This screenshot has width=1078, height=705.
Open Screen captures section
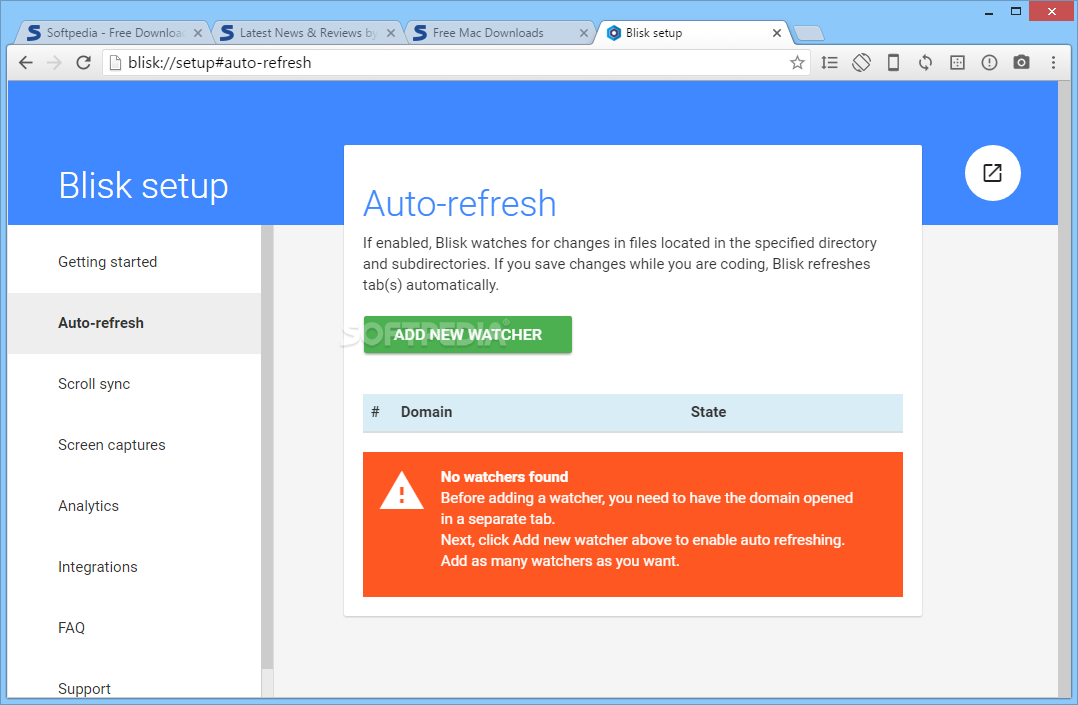(135, 445)
